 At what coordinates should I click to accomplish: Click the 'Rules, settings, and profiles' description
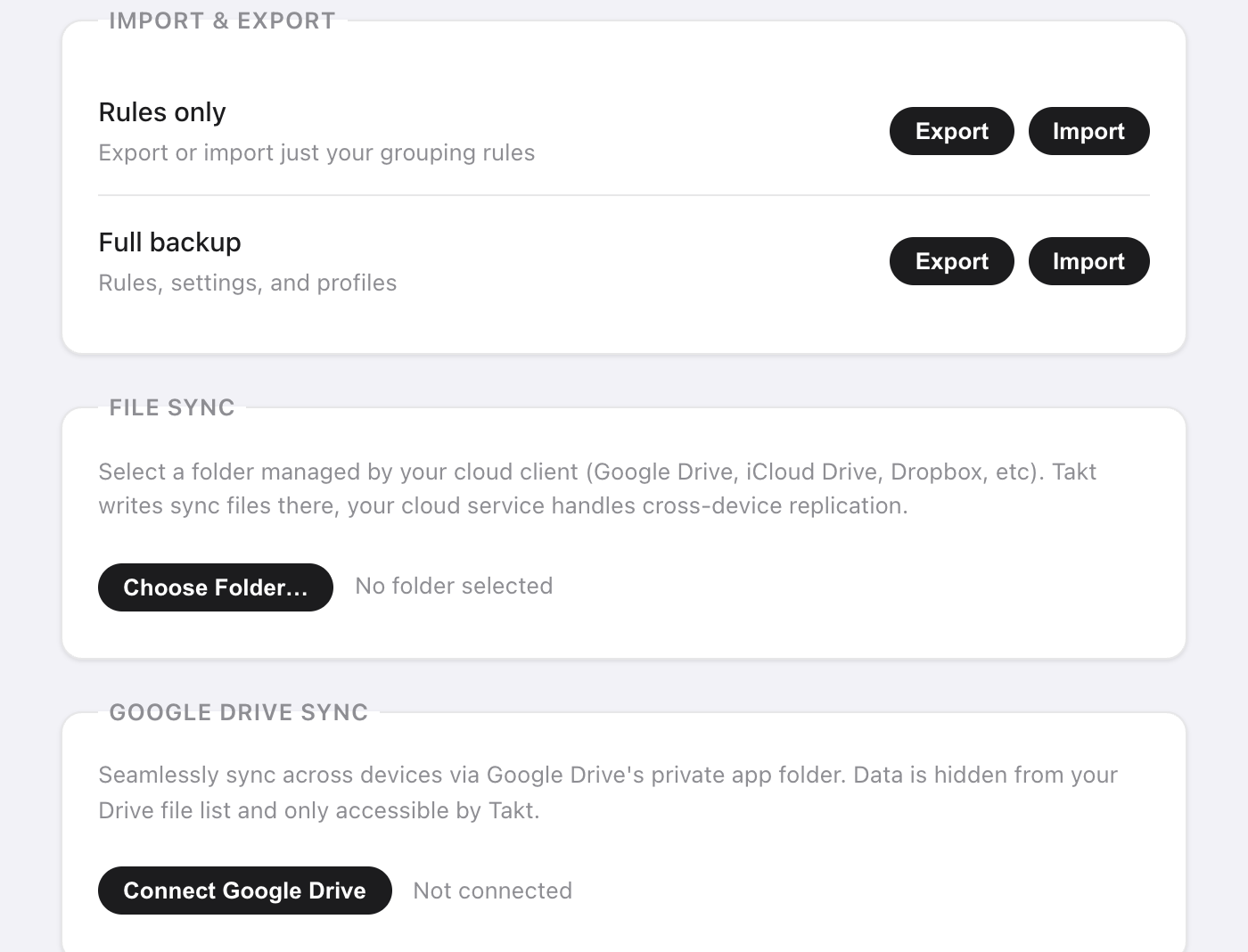point(248,283)
